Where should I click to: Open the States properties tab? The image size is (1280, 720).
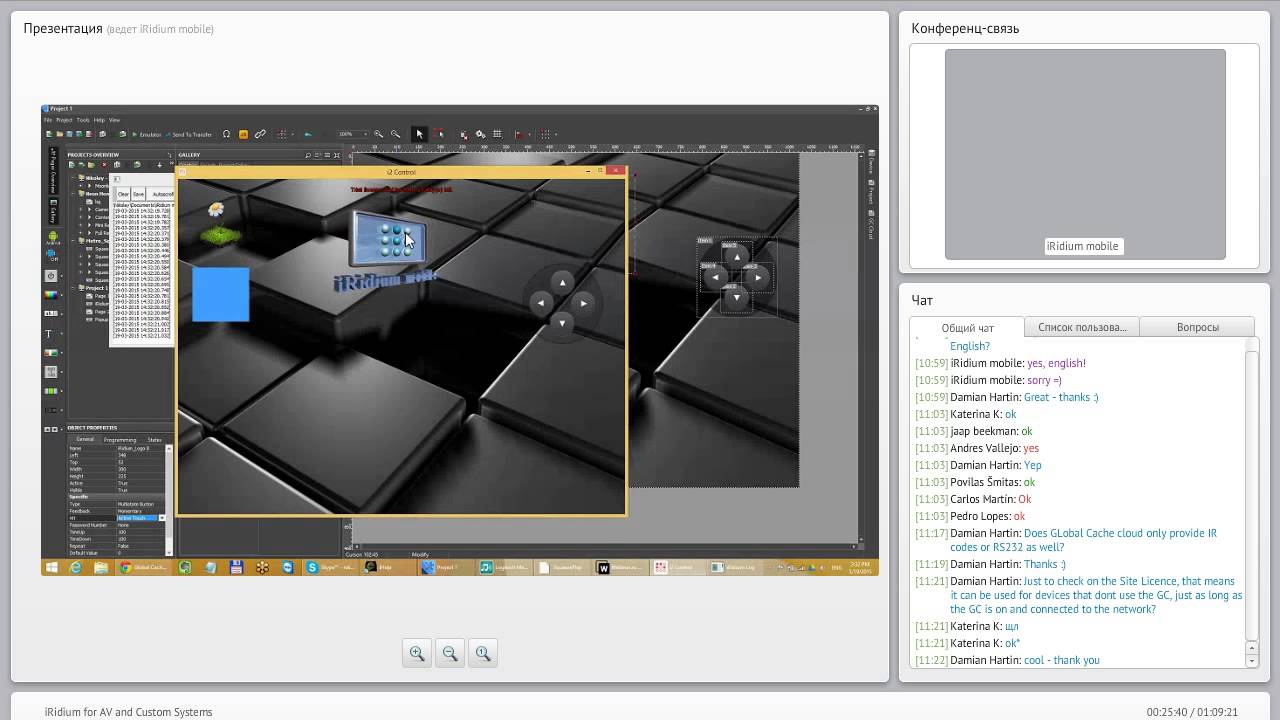click(155, 439)
